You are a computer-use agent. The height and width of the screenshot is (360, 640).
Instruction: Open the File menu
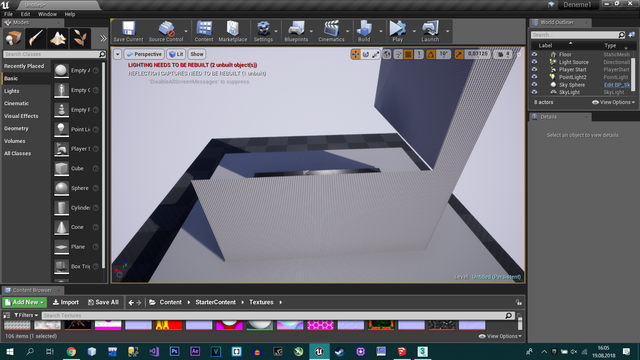8,14
